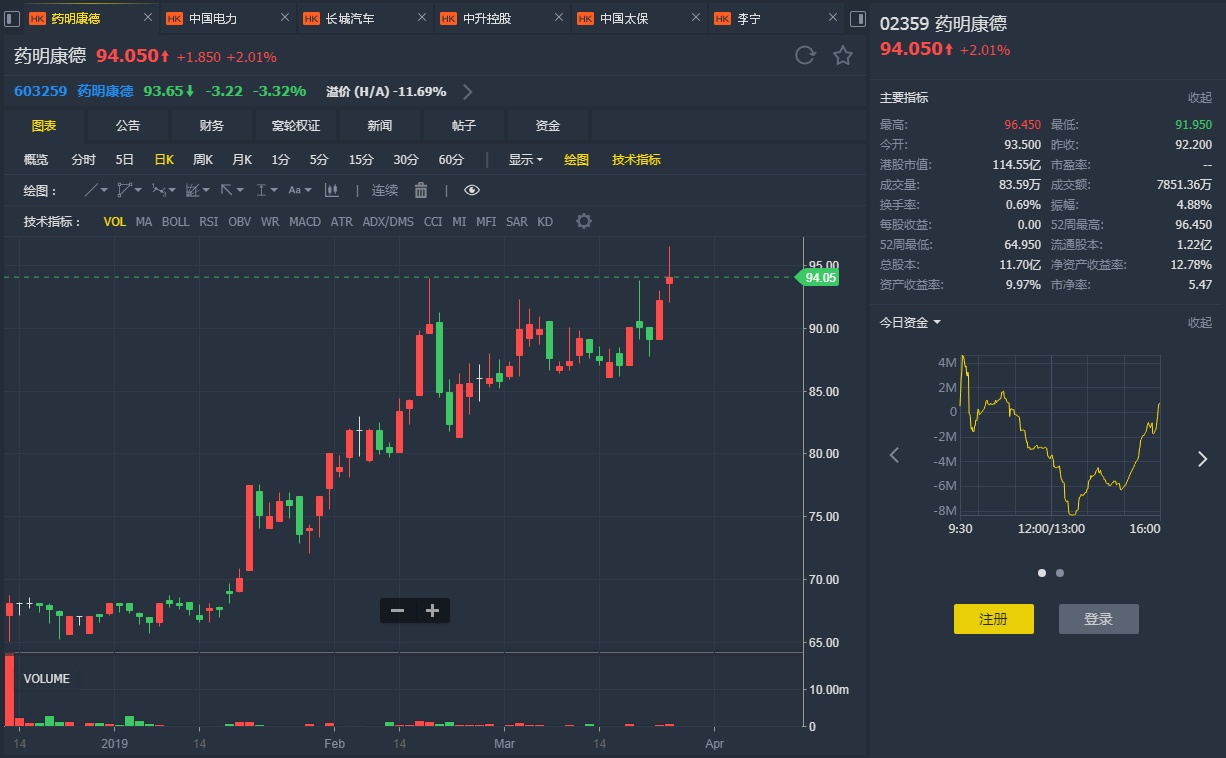Viewport: 1226px width, 758px height.
Task: Open A-share code 603259 link
Action: pos(41,91)
